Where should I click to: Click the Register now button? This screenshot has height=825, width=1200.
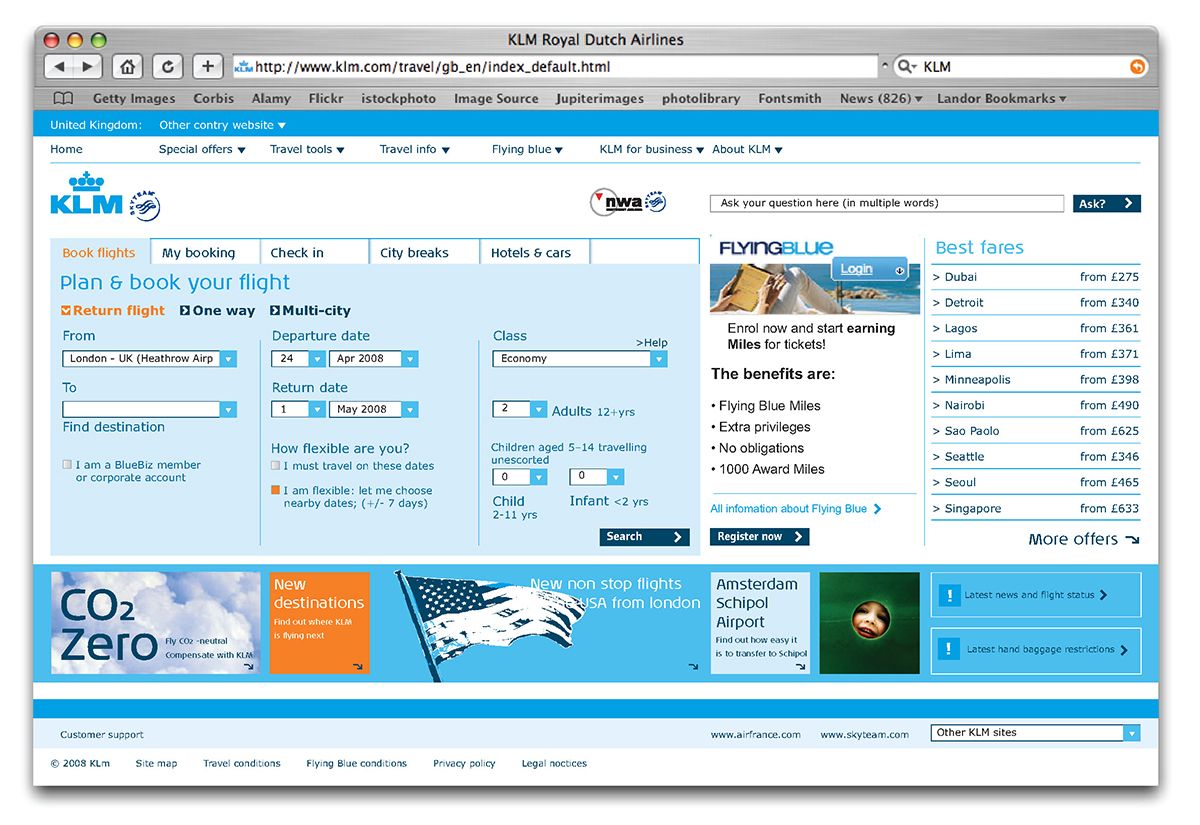coord(759,537)
